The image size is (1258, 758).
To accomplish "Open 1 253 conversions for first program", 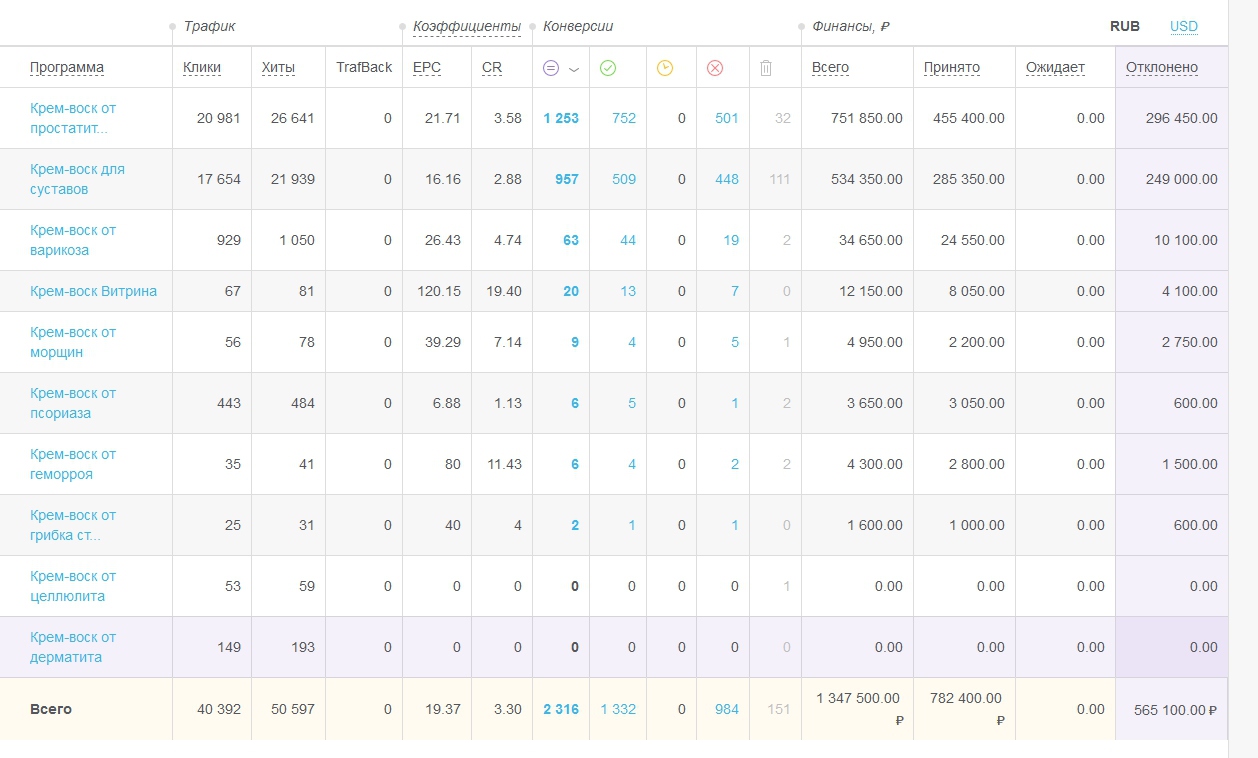I will tap(561, 118).
